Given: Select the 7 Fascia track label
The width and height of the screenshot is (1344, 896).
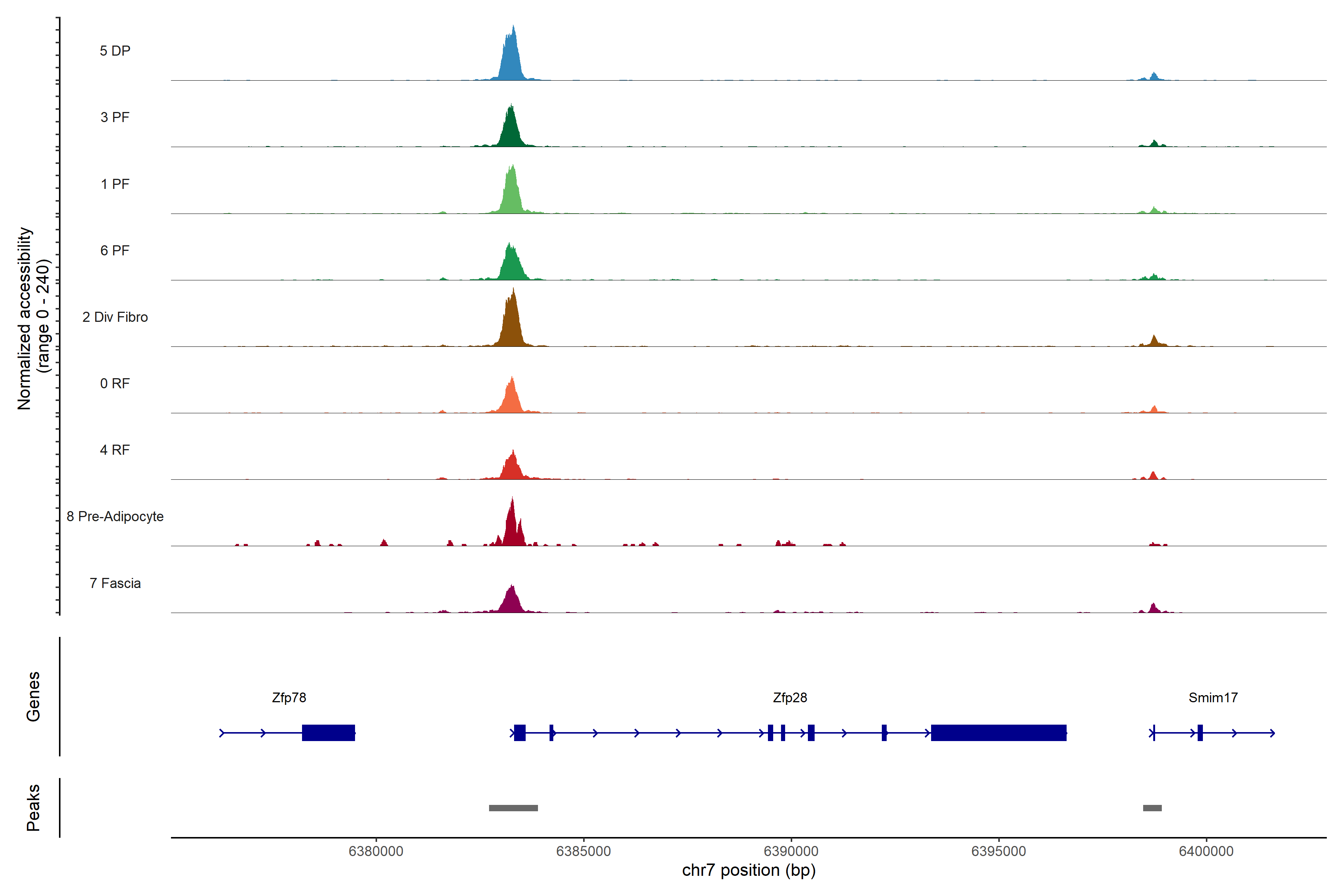Looking at the screenshot, I should coord(115,584).
